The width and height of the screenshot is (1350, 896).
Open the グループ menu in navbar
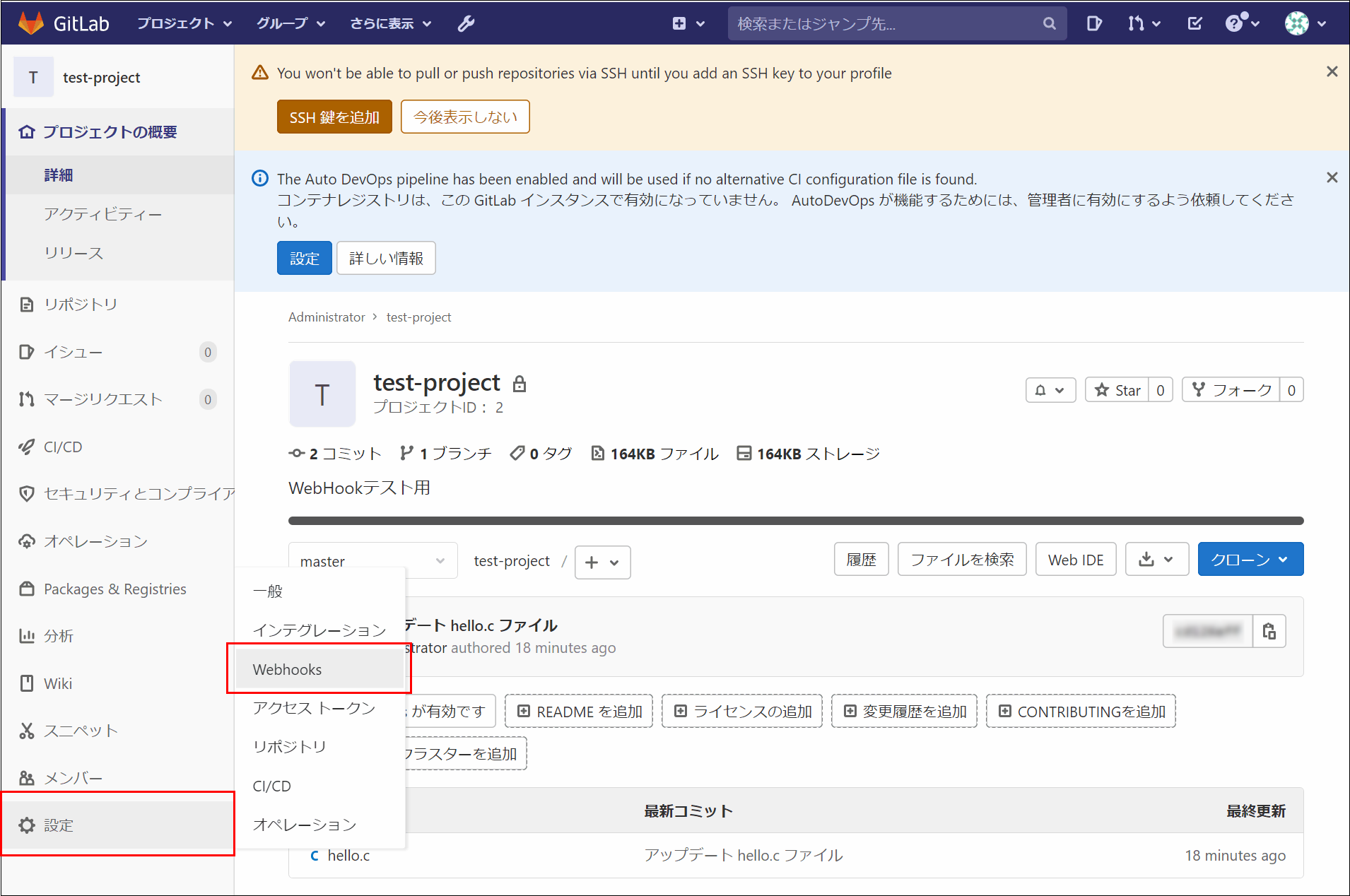290,23
